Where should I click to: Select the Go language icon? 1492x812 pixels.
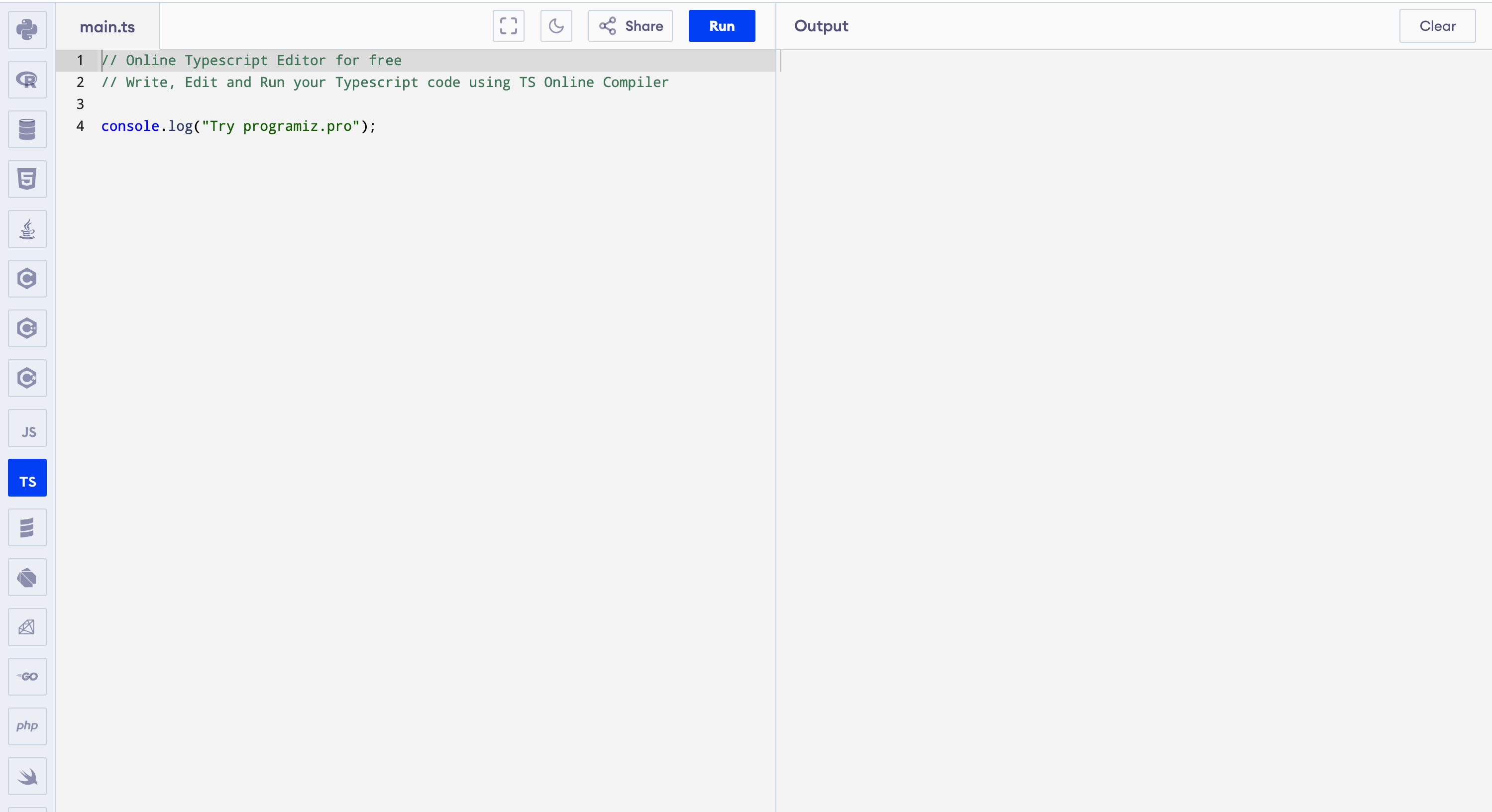click(27, 677)
